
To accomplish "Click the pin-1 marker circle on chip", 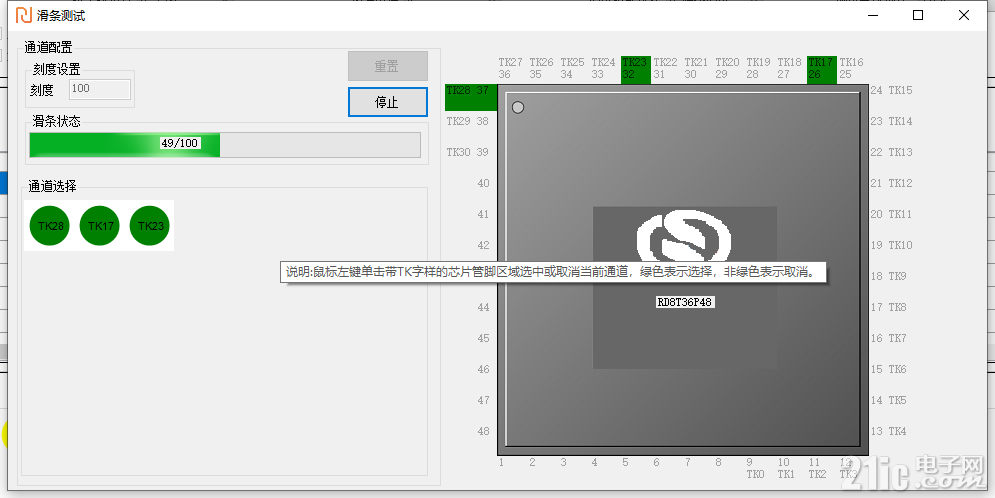I will (518, 107).
